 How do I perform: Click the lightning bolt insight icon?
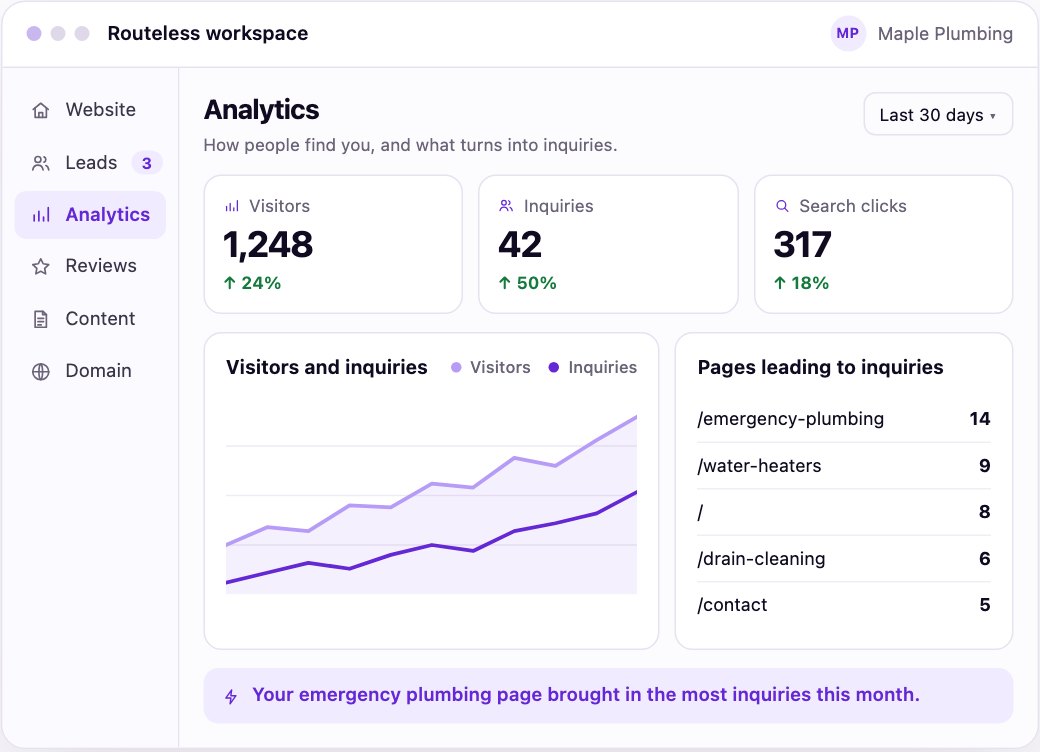tap(231, 696)
